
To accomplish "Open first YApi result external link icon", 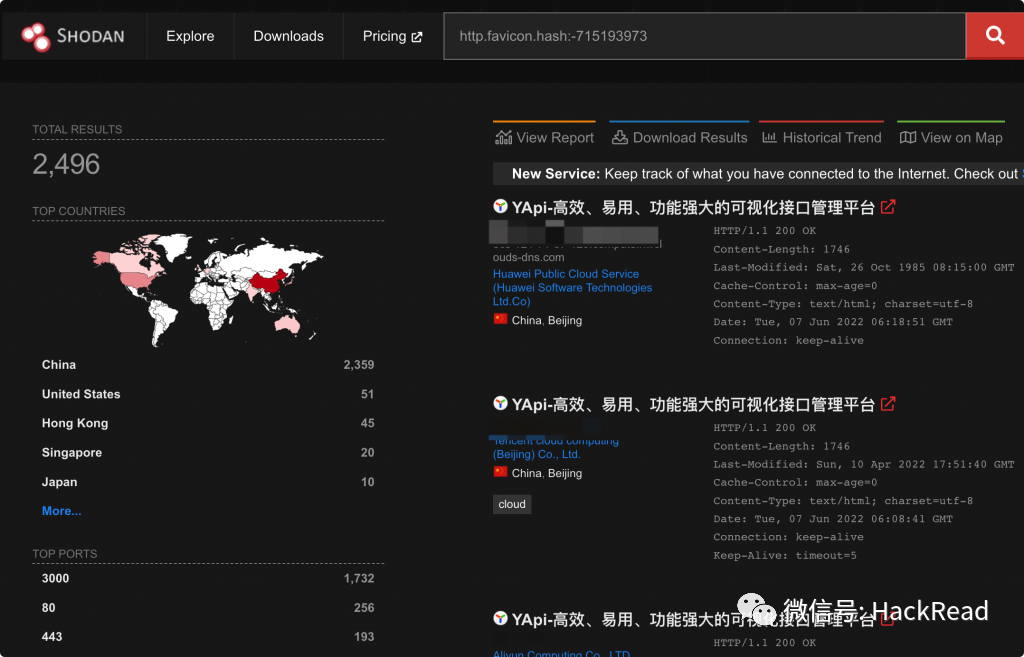I will coord(888,207).
